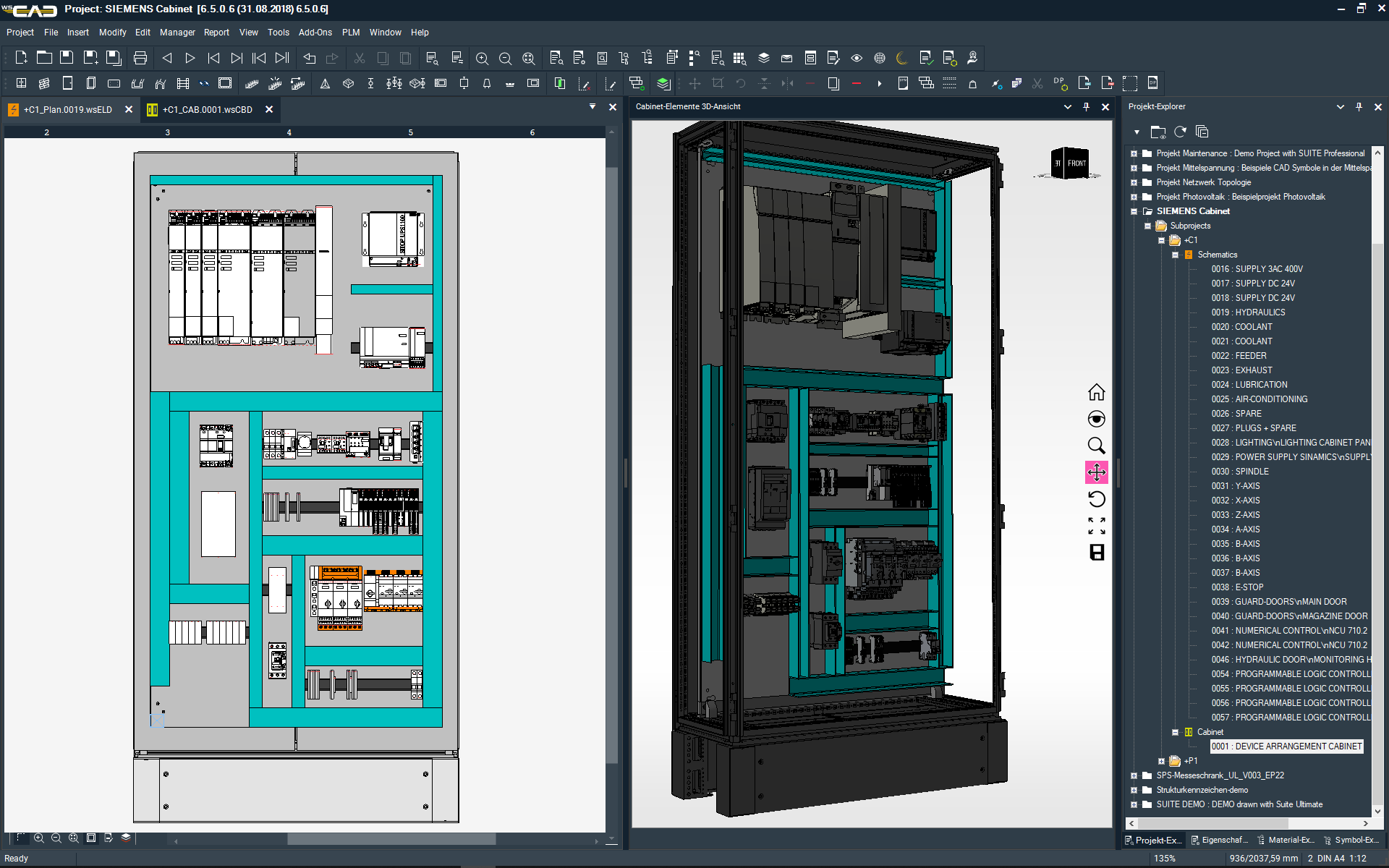The height and width of the screenshot is (868, 1389).
Task: Click the Zoom In magnifier icon
Action: click(x=483, y=58)
